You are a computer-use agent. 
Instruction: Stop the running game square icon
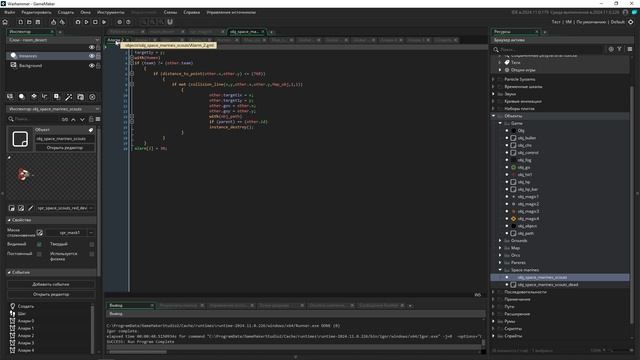tap(95, 22)
